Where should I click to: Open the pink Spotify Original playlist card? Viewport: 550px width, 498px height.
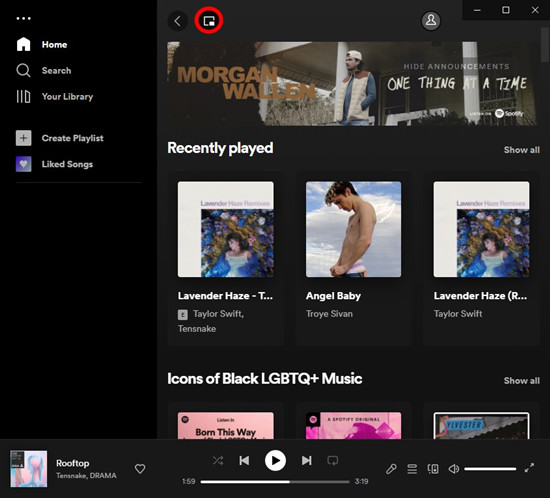coord(354,425)
